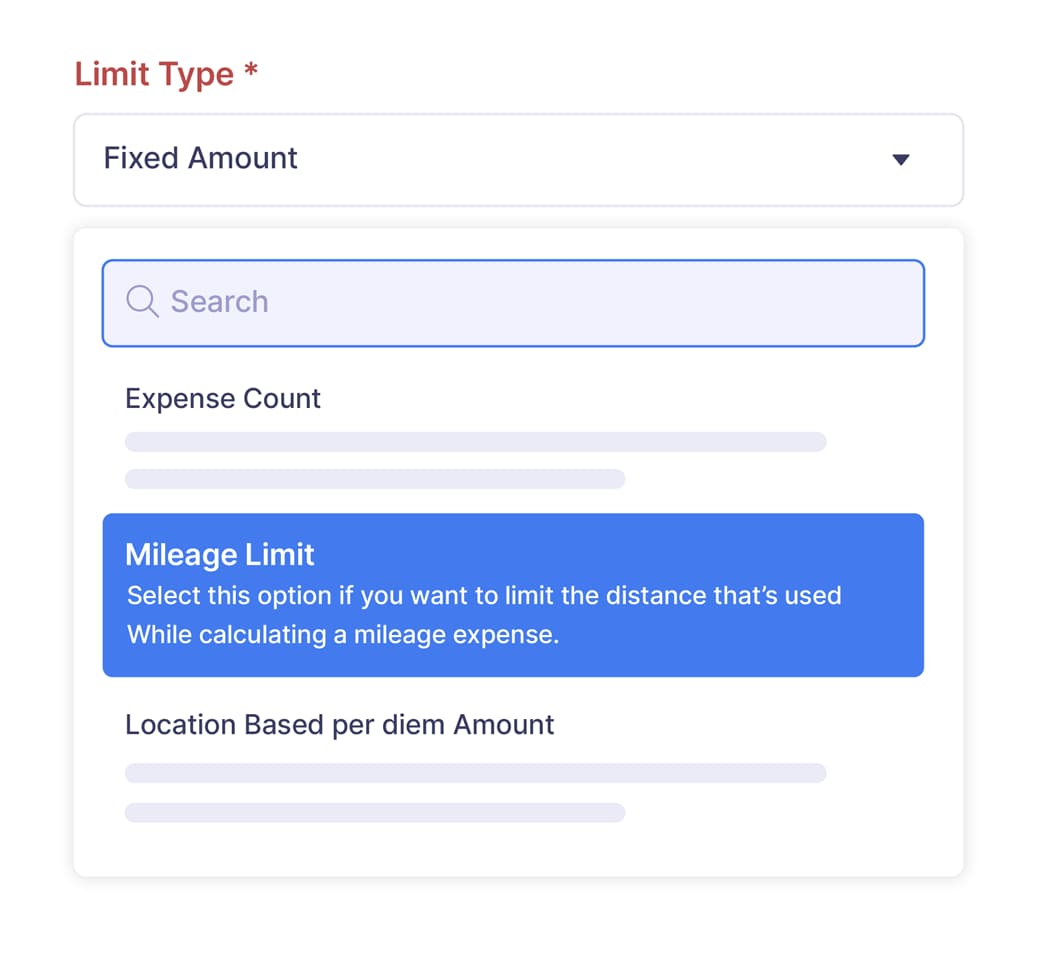Click the search icon inside the search bar
Image resolution: width=1037 pixels, height=966 pixels.
point(141,302)
